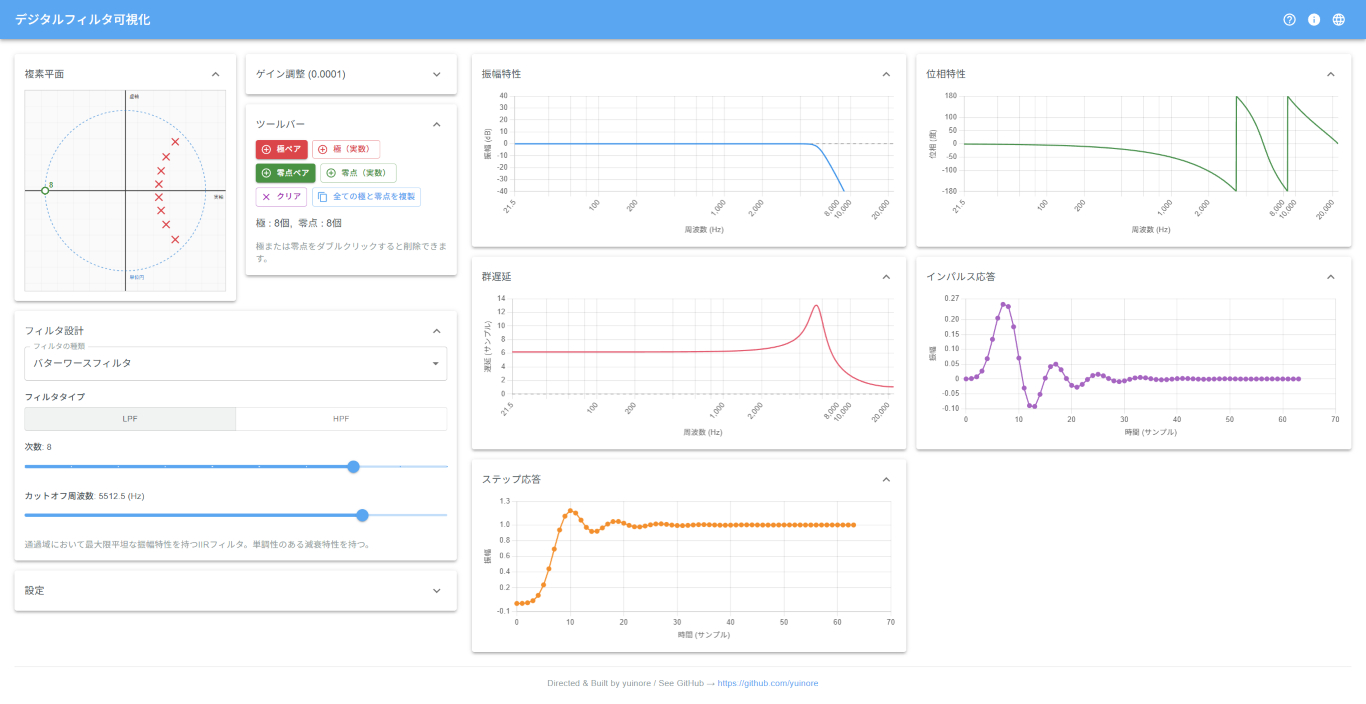
Task: Expand the ゲイン調整 panel
Action: click(x=436, y=74)
